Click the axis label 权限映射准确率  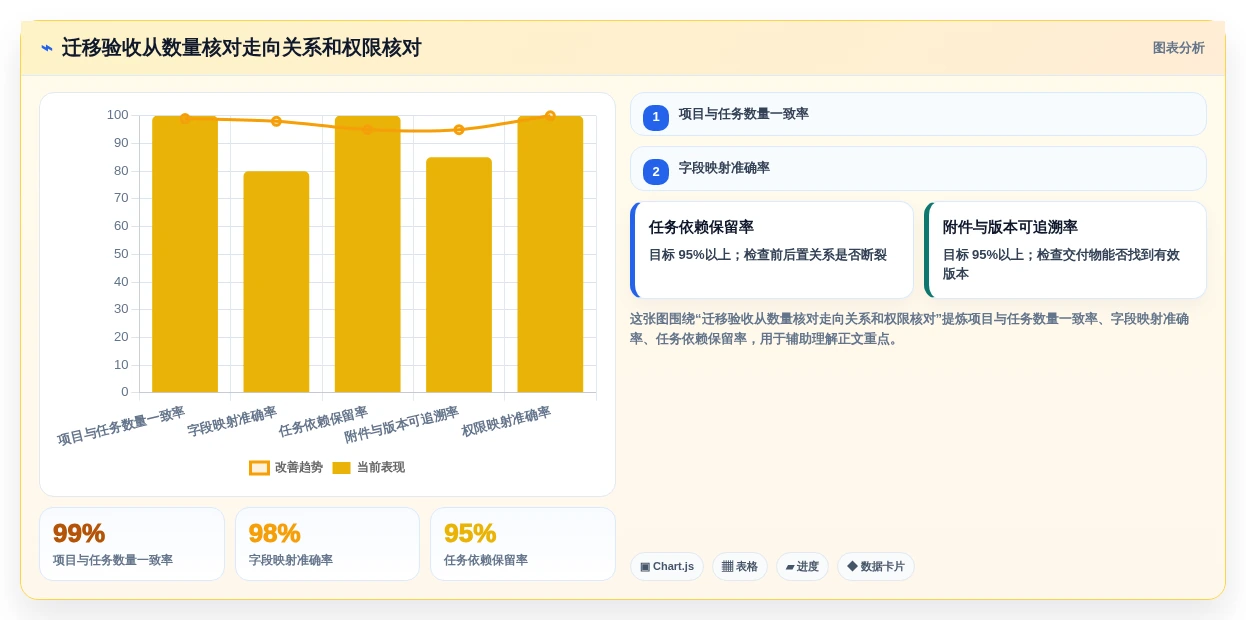click(506, 421)
